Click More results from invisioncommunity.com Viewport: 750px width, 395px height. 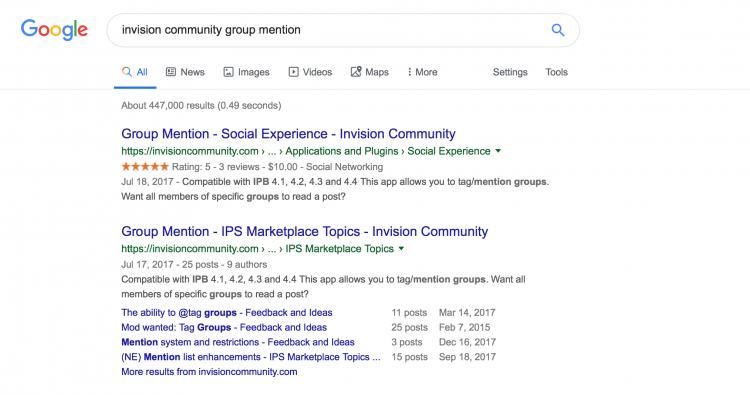(x=209, y=372)
